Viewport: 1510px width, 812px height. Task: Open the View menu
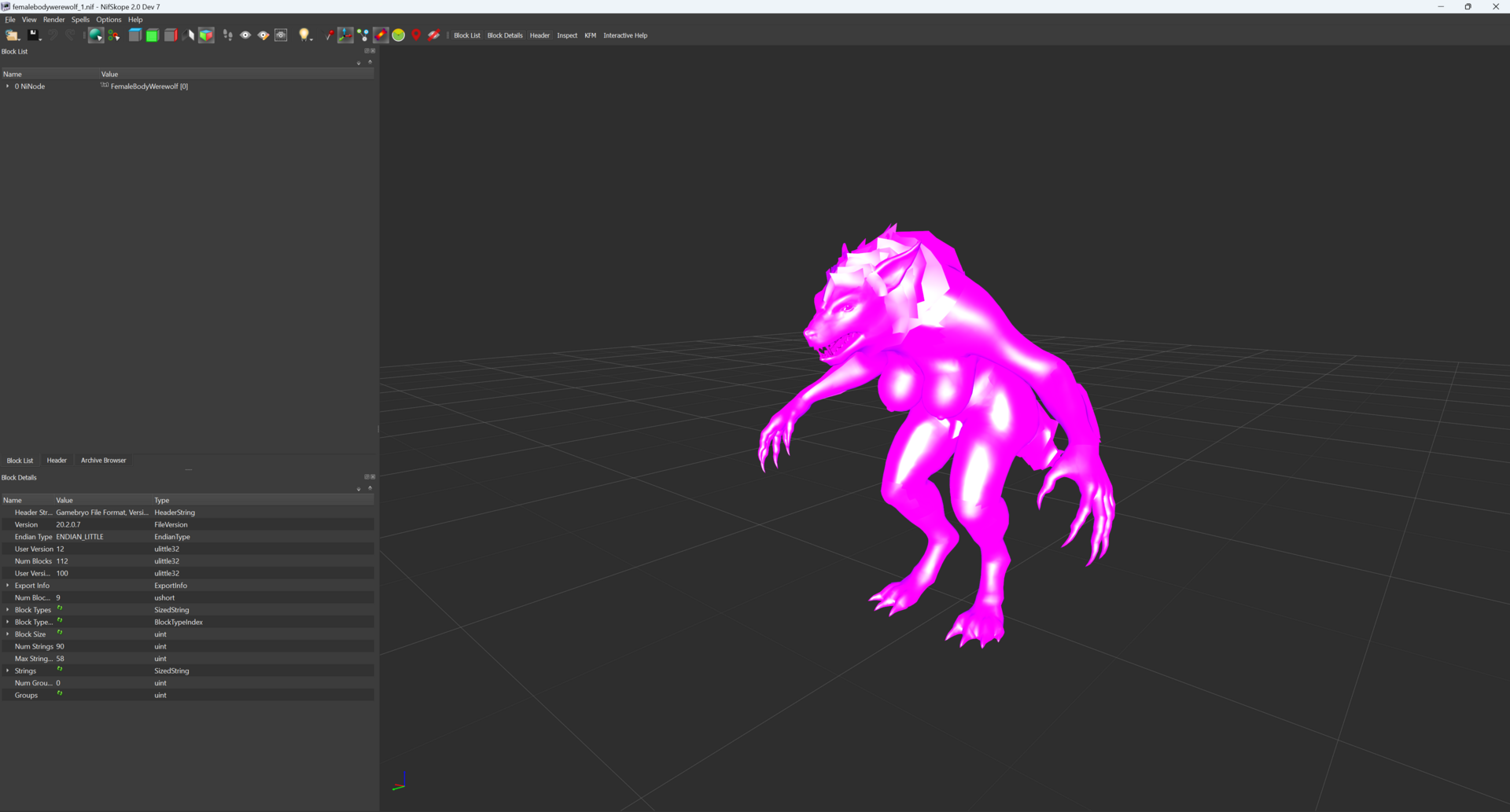click(29, 20)
